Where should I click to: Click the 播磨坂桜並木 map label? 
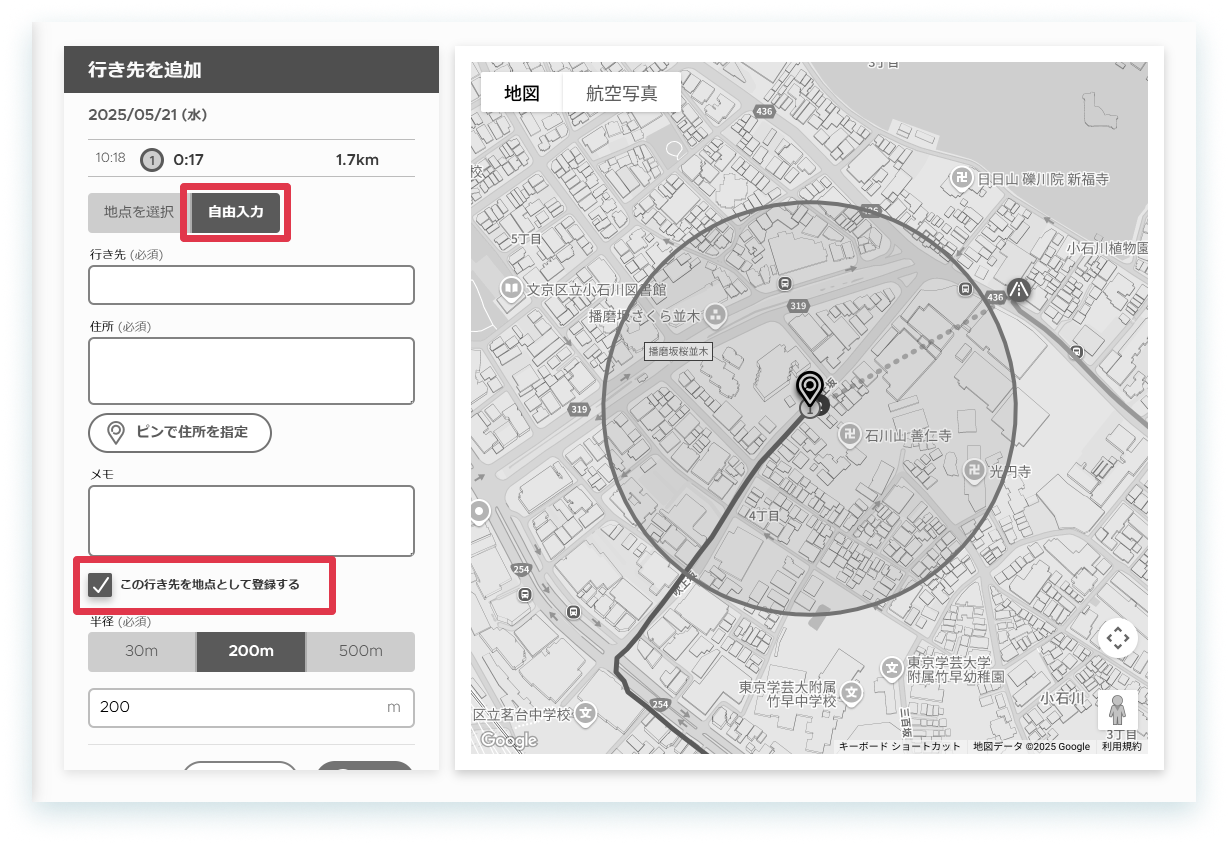pos(678,351)
